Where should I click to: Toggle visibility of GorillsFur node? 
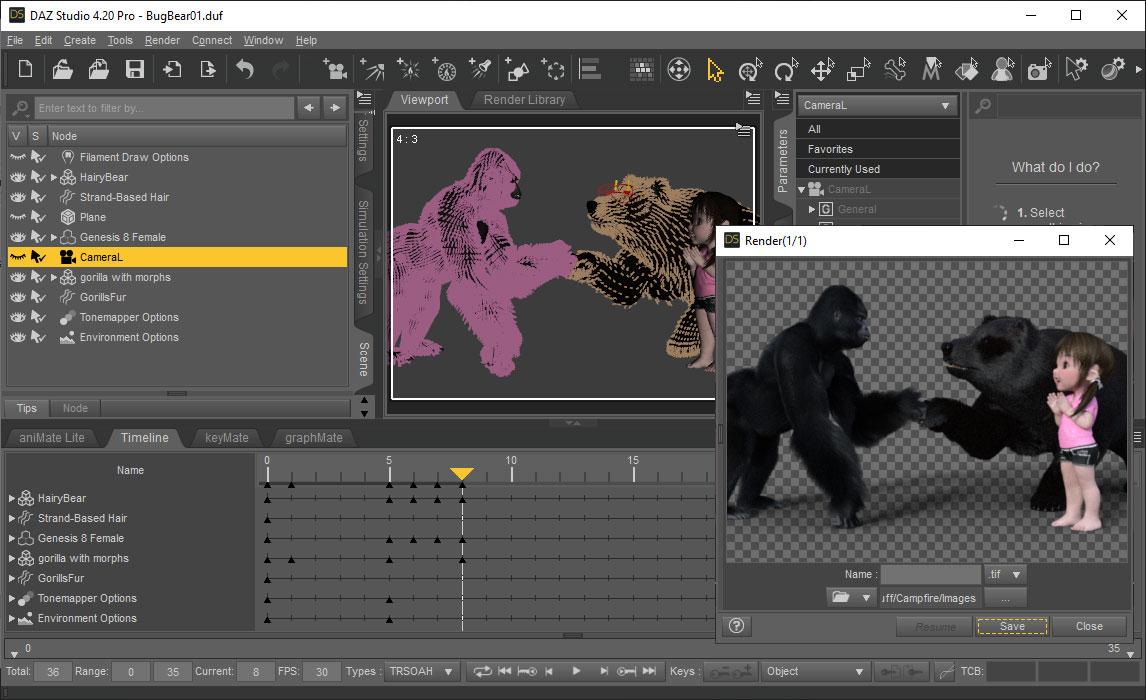[x=17, y=297]
